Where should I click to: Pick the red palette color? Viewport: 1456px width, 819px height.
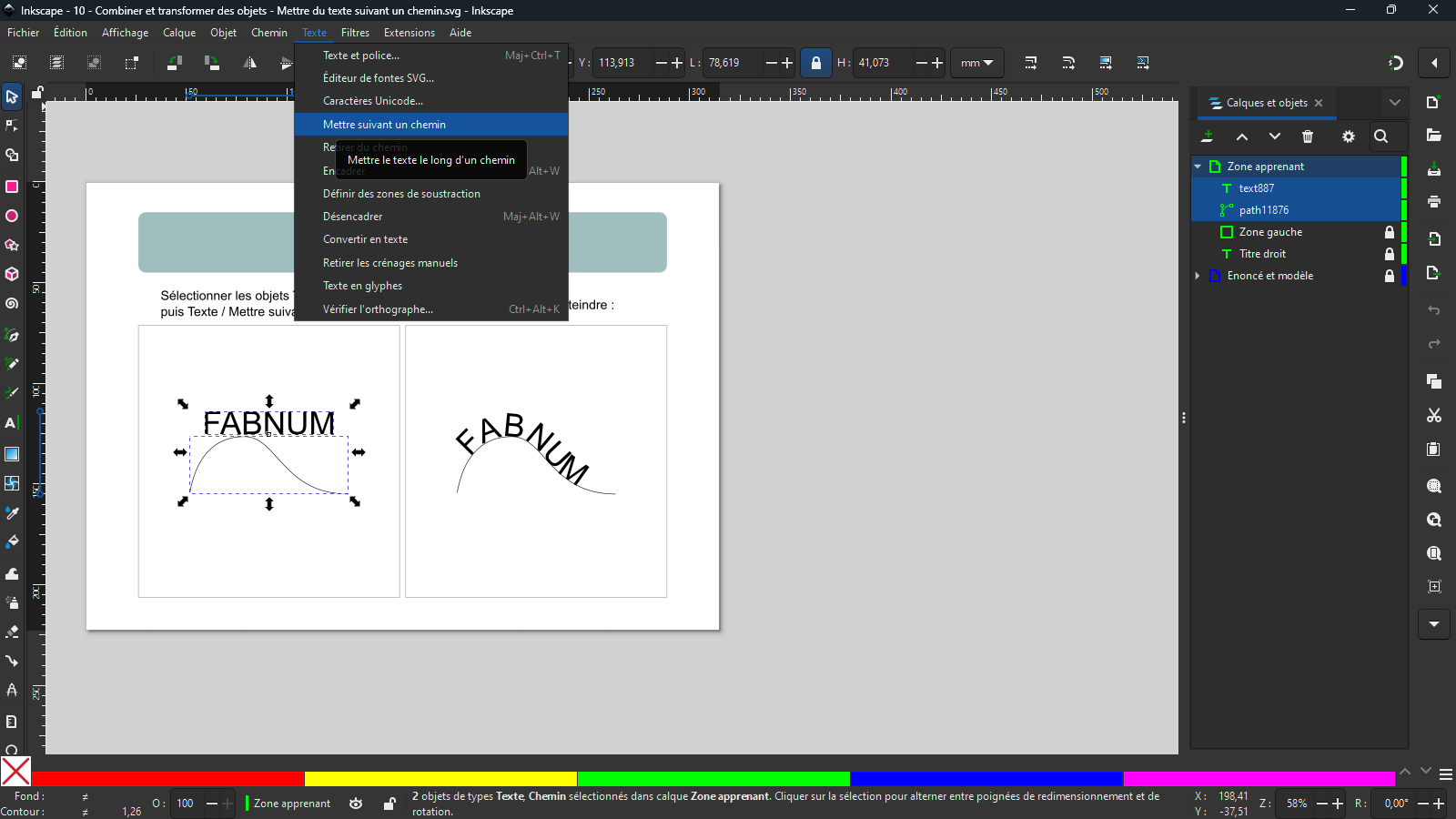(x=168, y=779)
